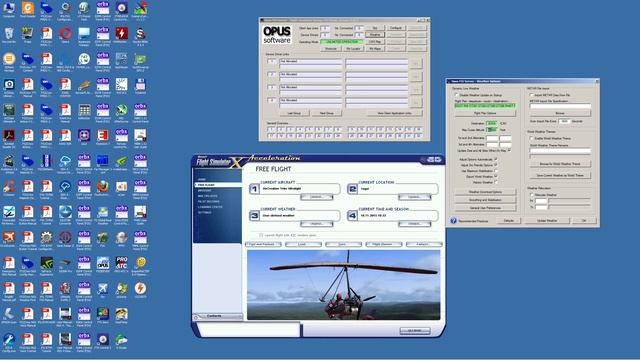640x360 pixels.
Task: Open the orange Foxit Reader desktop icon
Action: (x=28, y=7)
